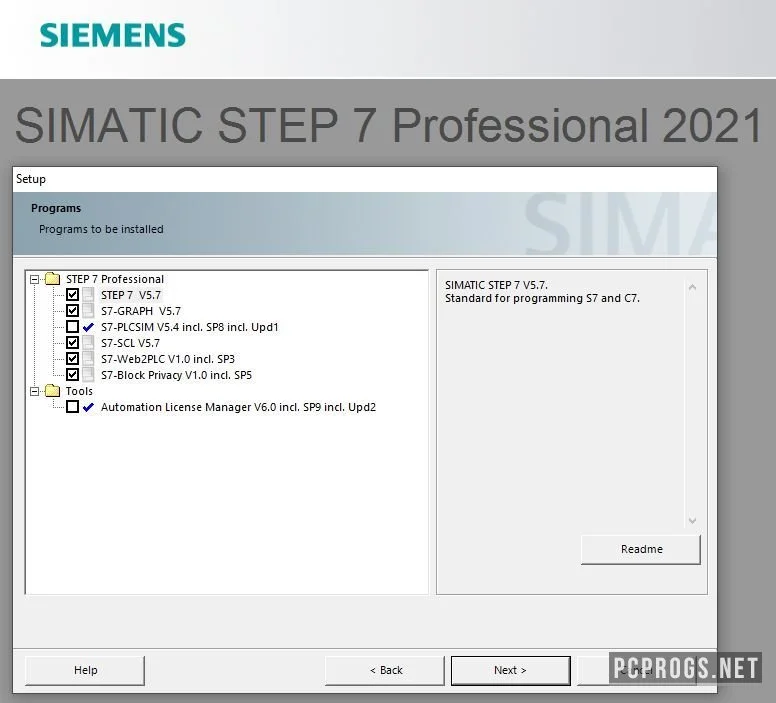
Task: Click the blue checkmark icon beside Automation License Manager
Action: coord(88,407)
